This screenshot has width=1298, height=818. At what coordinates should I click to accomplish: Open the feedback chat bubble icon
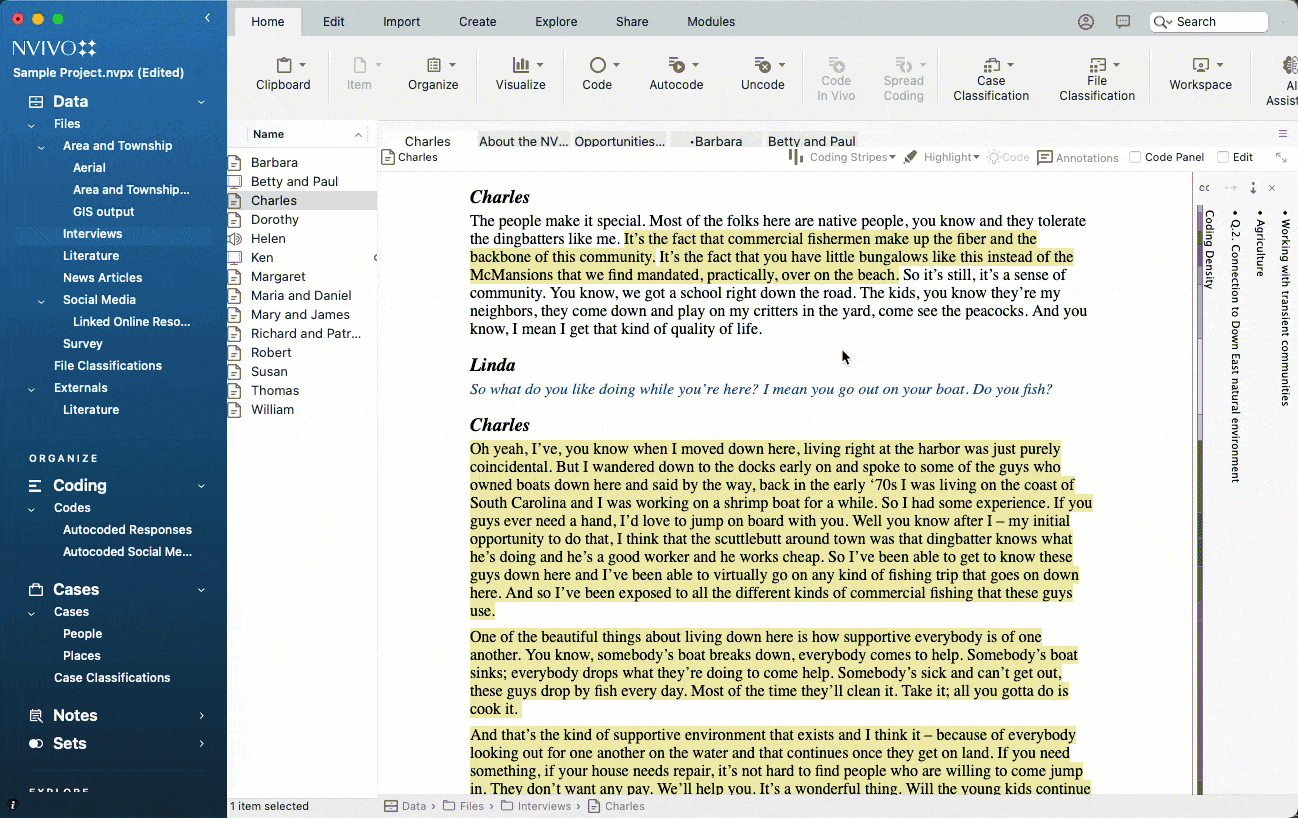1123,22
